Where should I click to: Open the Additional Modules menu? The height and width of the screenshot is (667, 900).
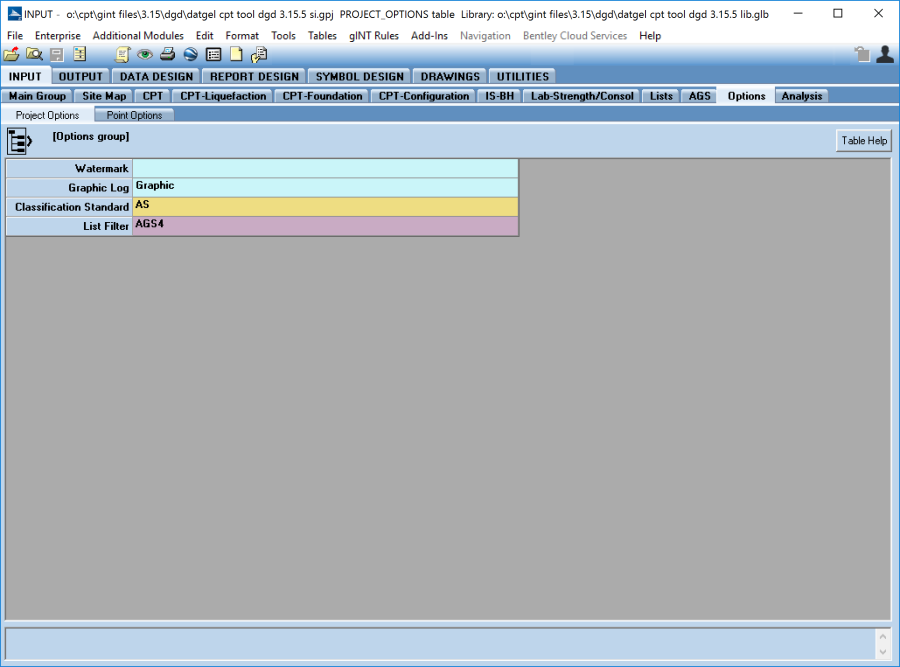coord(138,36)
